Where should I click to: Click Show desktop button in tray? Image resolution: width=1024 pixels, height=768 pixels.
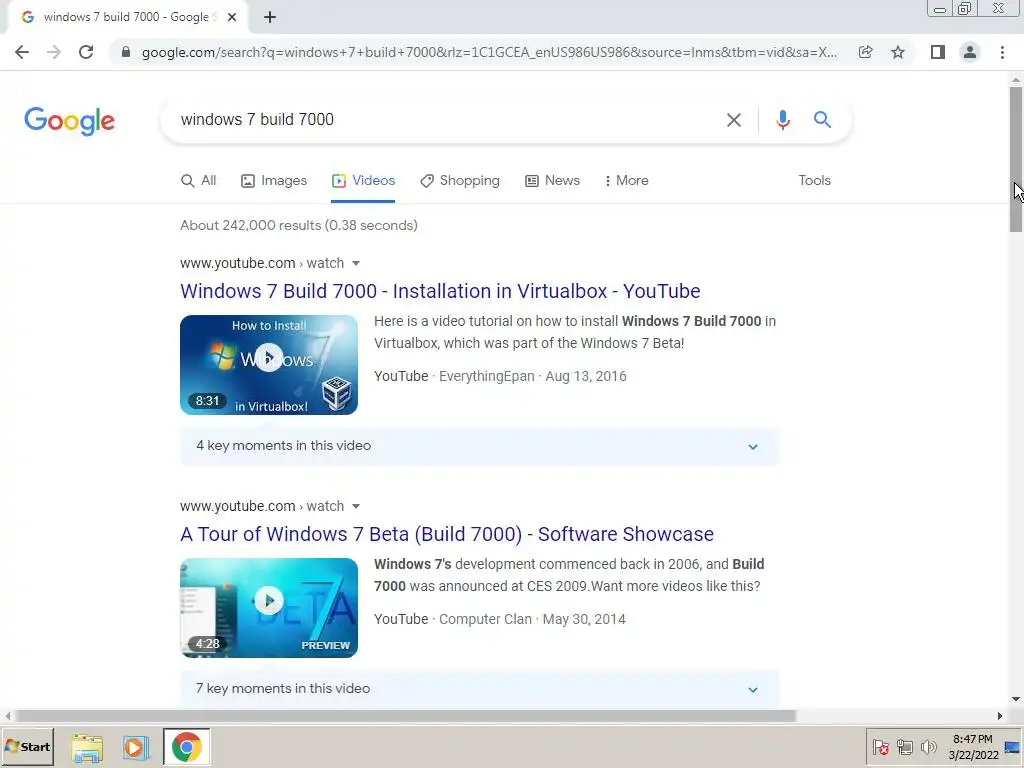tap(1013, 747)
